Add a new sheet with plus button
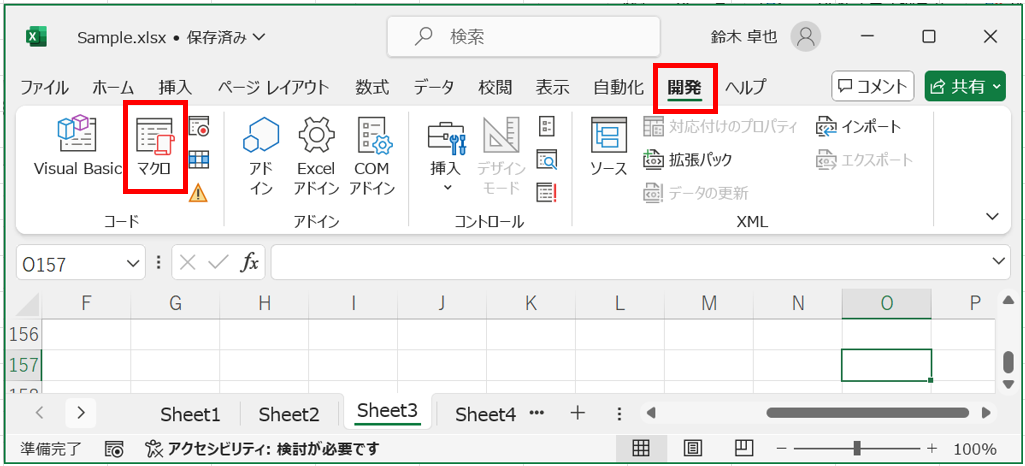Screen dimensions: 1025x466 coord(577,413)
